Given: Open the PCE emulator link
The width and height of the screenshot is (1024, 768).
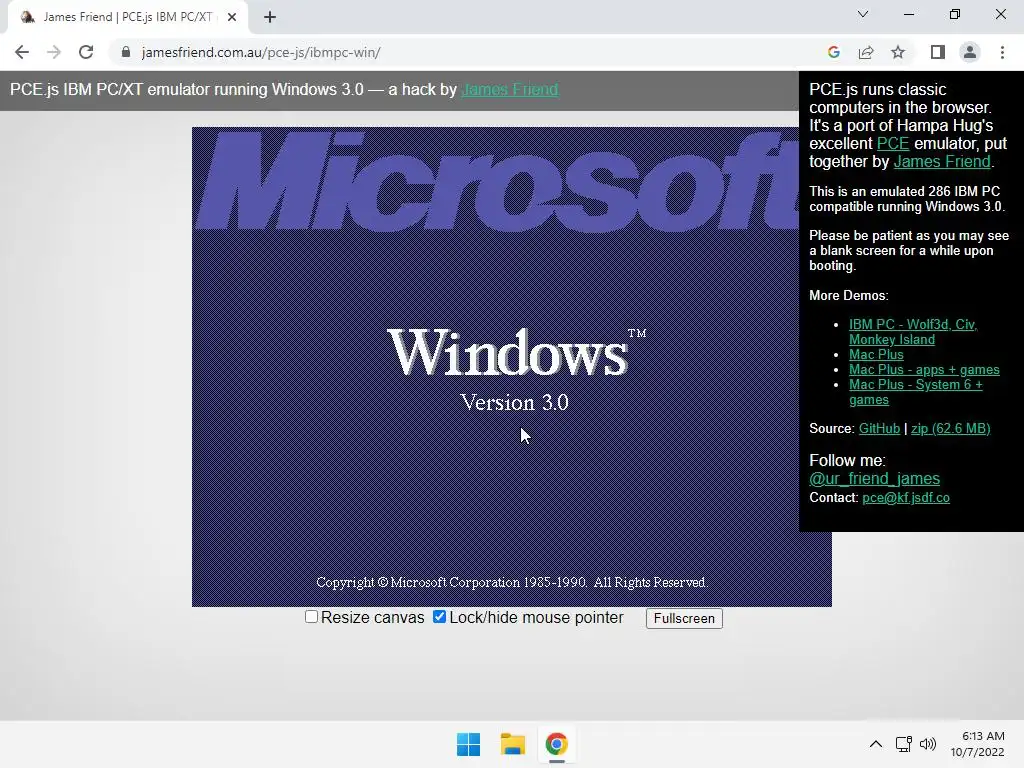Looking at the screenshot, I should pyautogui.click(x=893, y=144).
